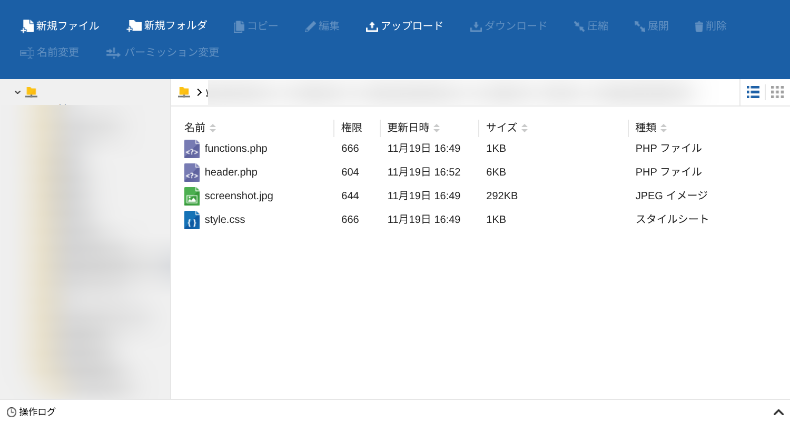Click the 新規フォルダ new folder icon
The height and width of the screenshot is (424, 790).
coord(134,26)
